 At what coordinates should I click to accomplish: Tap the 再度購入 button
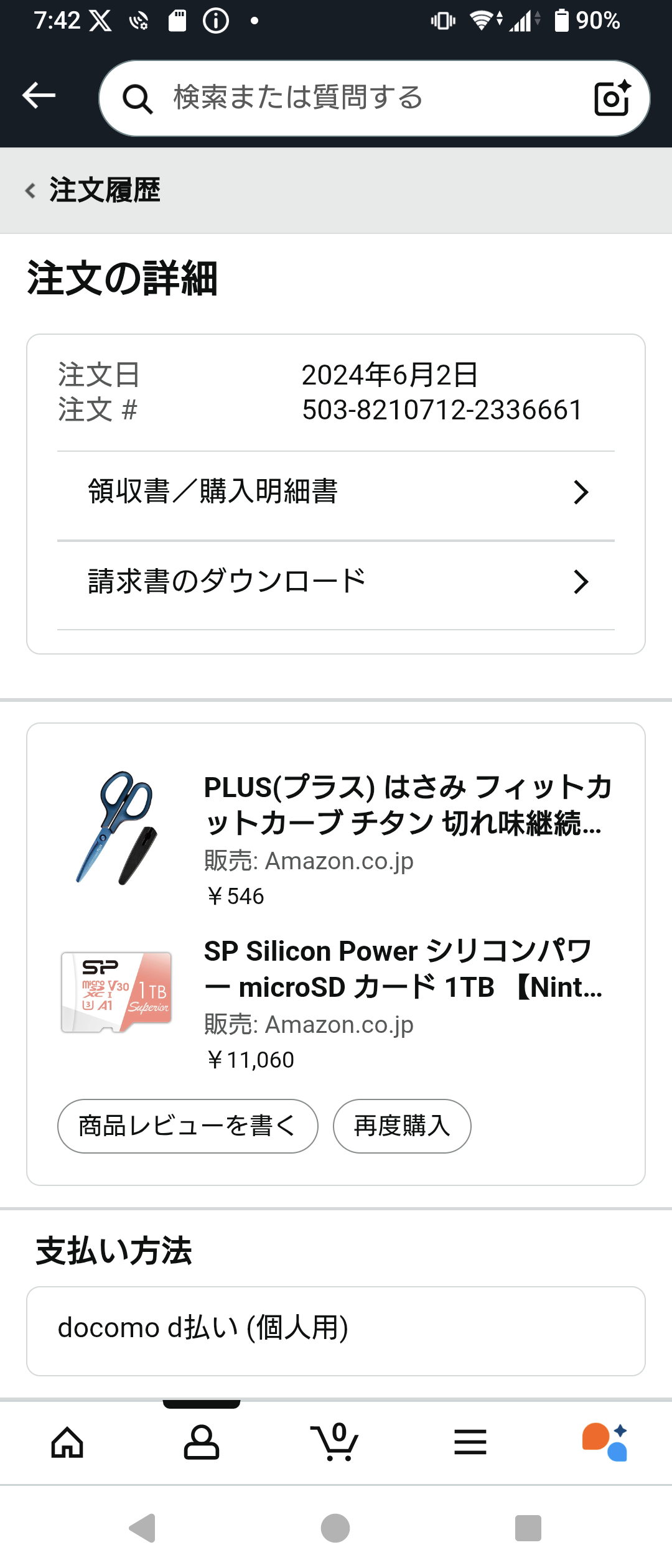tap(402, 1126)
